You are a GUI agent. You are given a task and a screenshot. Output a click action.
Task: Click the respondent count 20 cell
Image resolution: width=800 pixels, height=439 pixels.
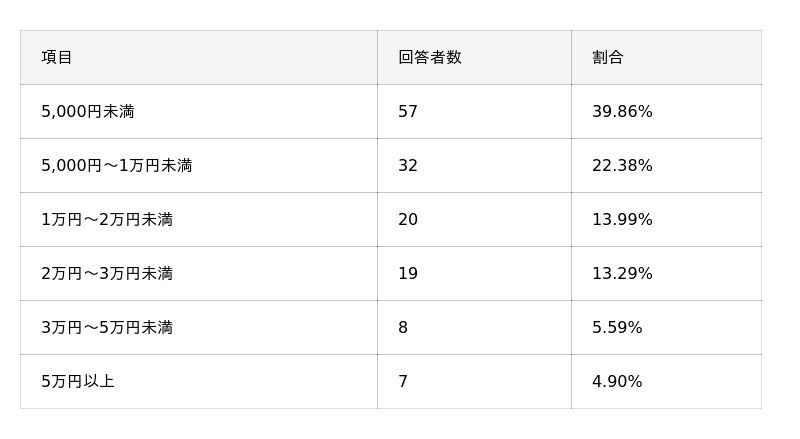(x=408, y=220)
